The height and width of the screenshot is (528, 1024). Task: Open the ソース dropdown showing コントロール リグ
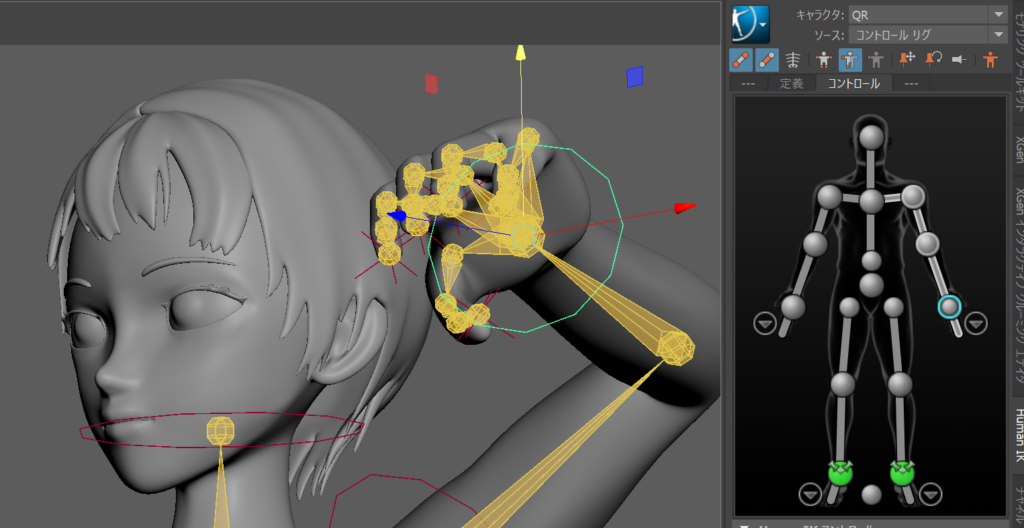(x=927, y=35)
